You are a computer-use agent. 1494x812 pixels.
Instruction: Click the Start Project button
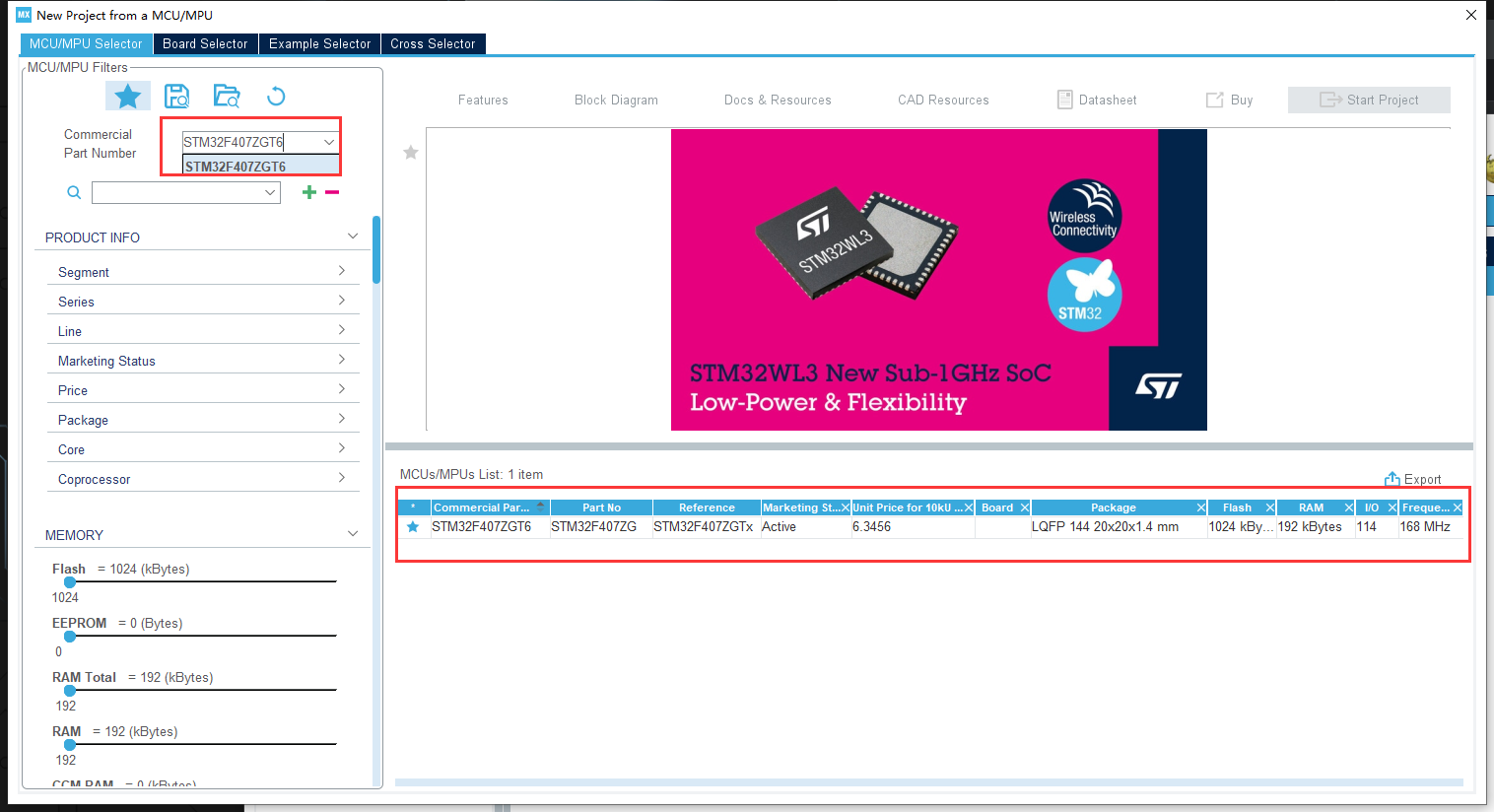(1369, 100)
